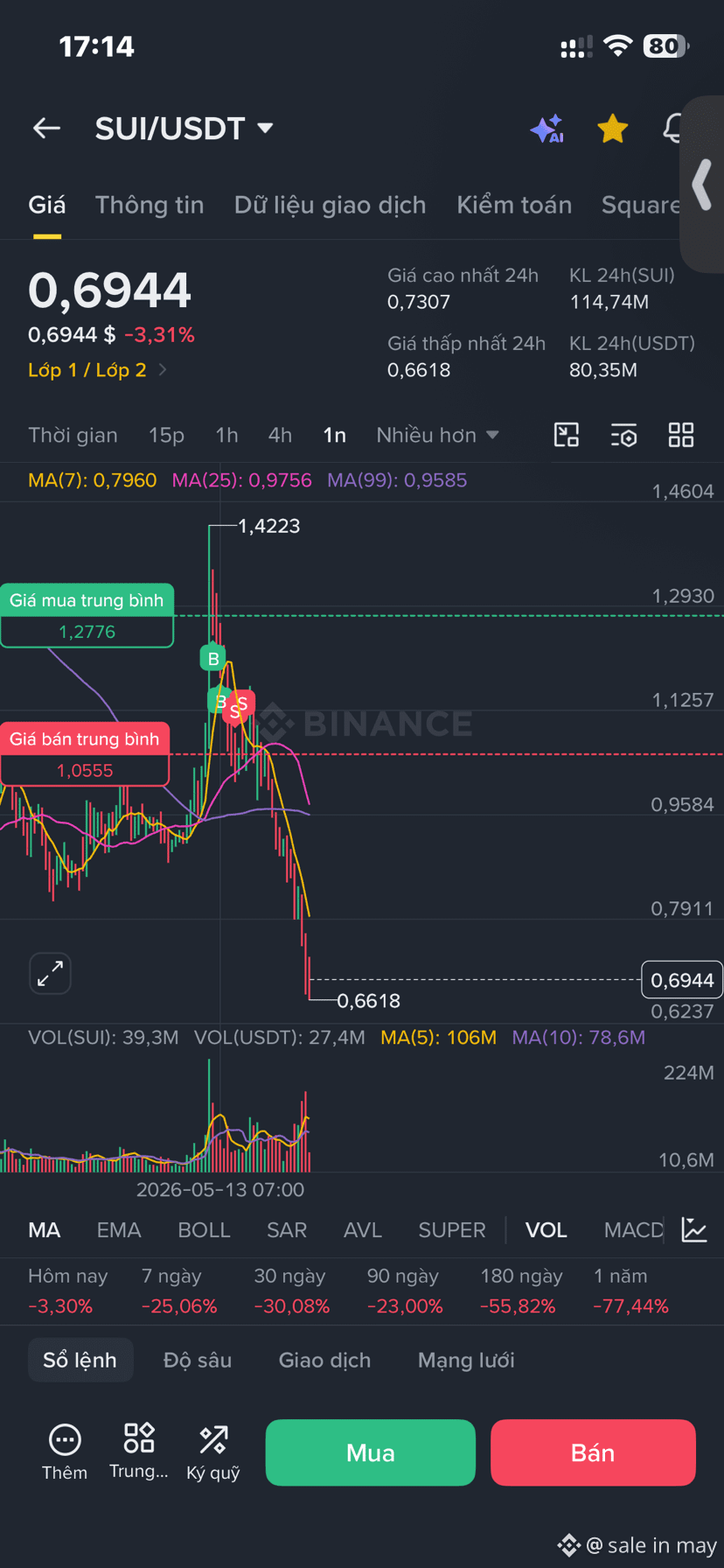Enable the EMA indicator
The width and height of the screenshot is (724, 1568).
coord(119,1229)
